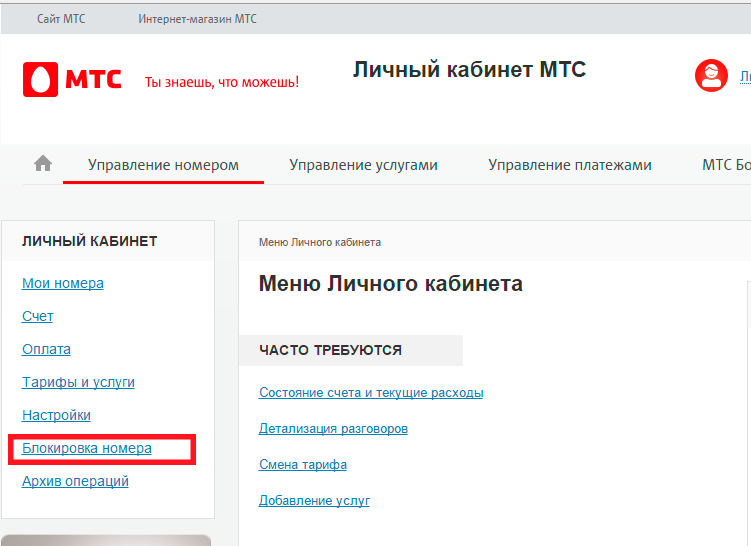Click Смена тарифа link
The image size is (751, 546).
coord(303,465)
